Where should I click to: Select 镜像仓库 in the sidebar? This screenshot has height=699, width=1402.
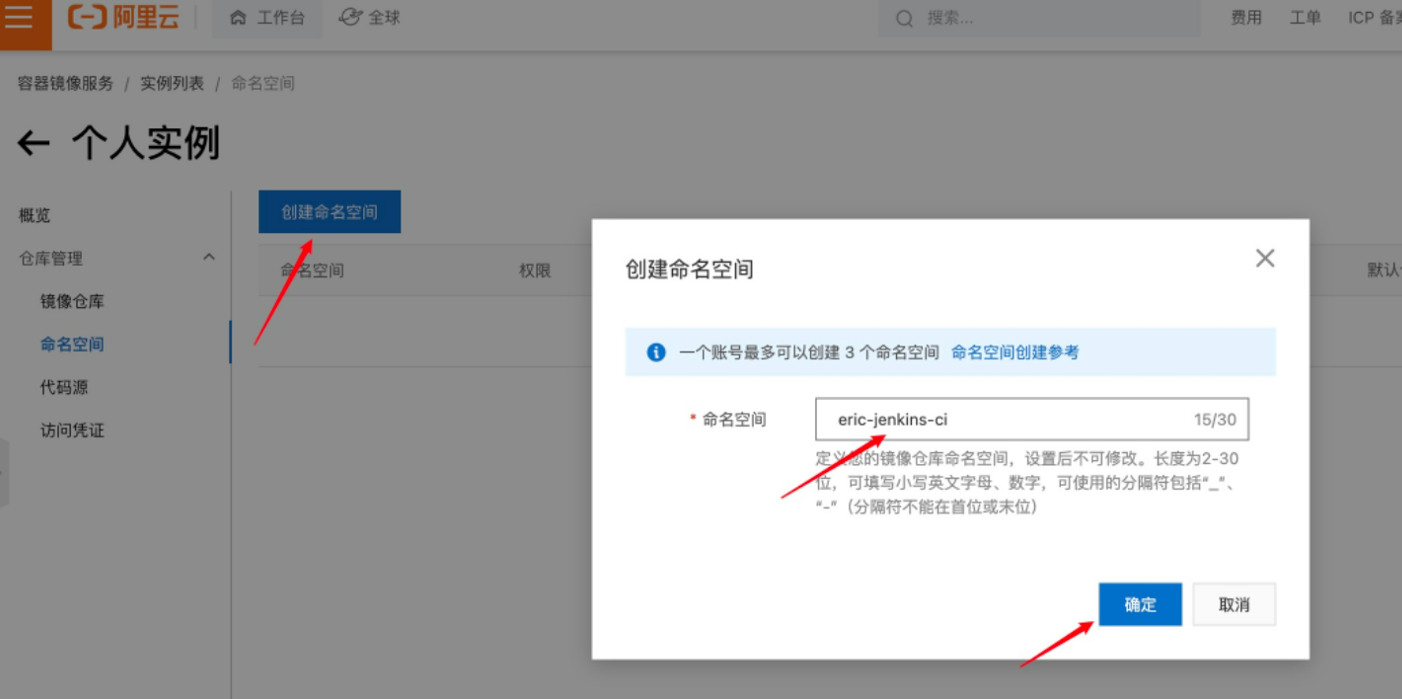coord(72,301)
